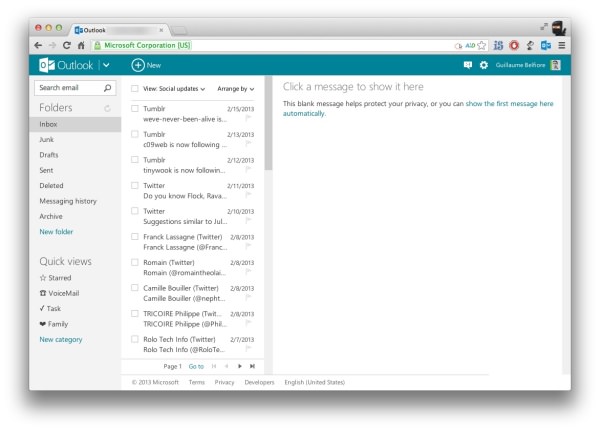The image size is (600, 431).
Task: Click the Go to page link
Action: [196, 367]
